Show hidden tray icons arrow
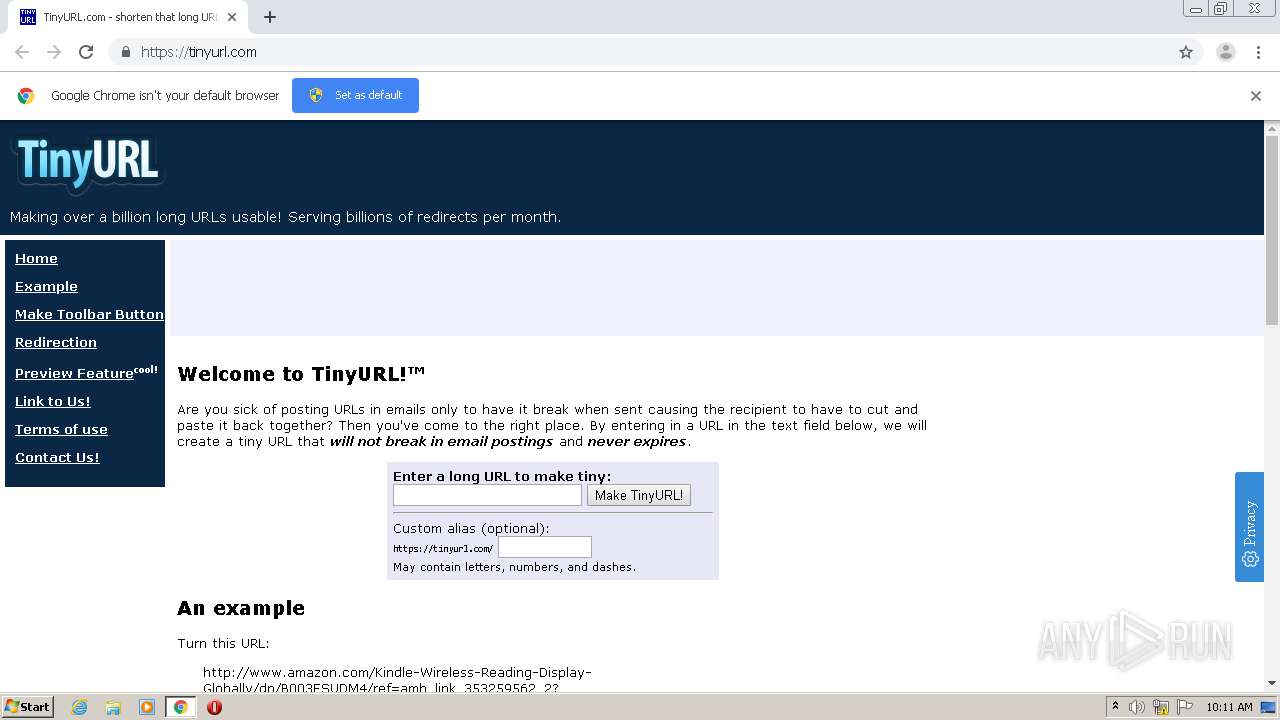The width and height of the screenshot is (1280, 720). [x=1115, y=707]
